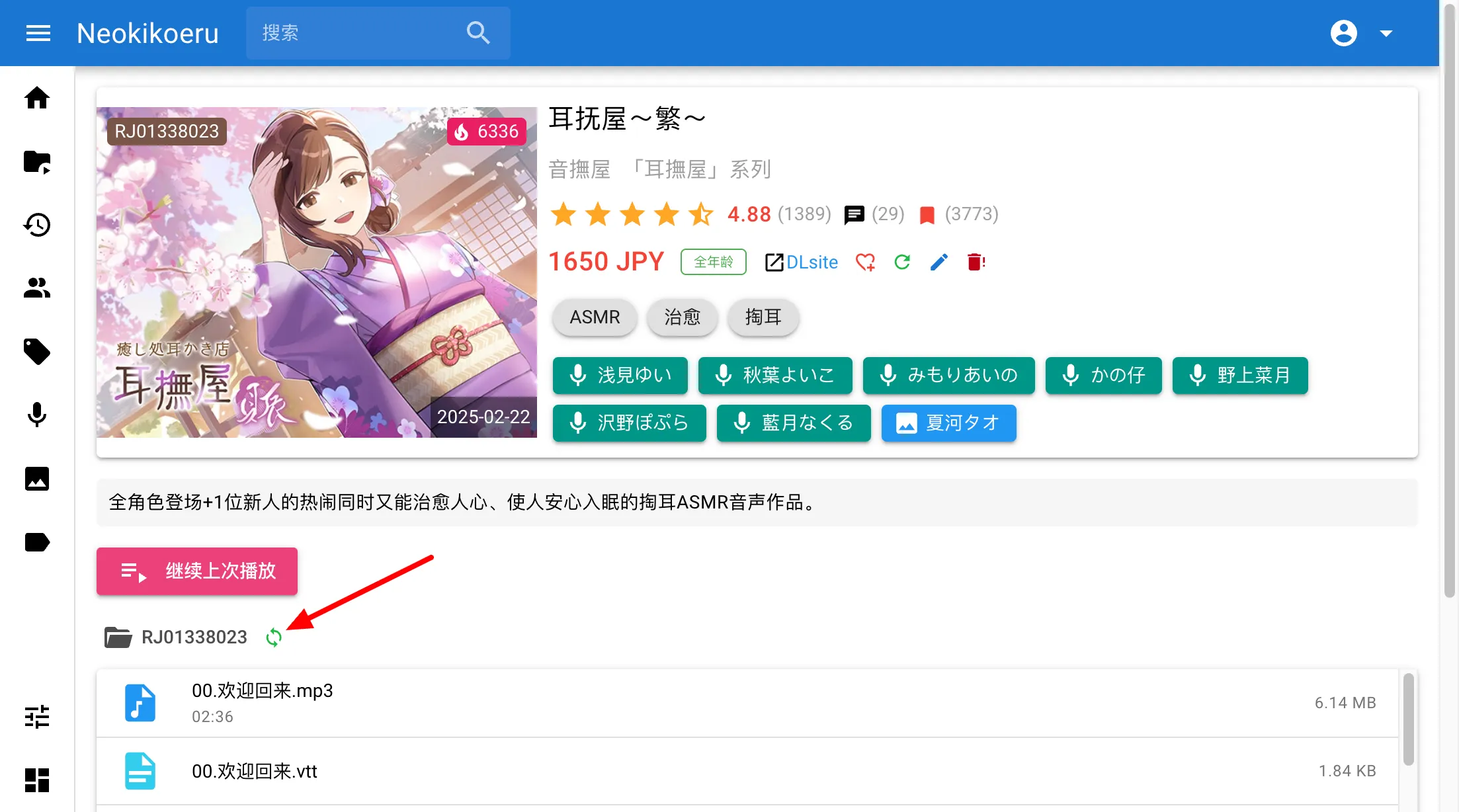Viewport: 1459px width, 812px height.
Task: Open the subtitle file 00.欢迎回来.vtt
Action: (x=747, y=771)
